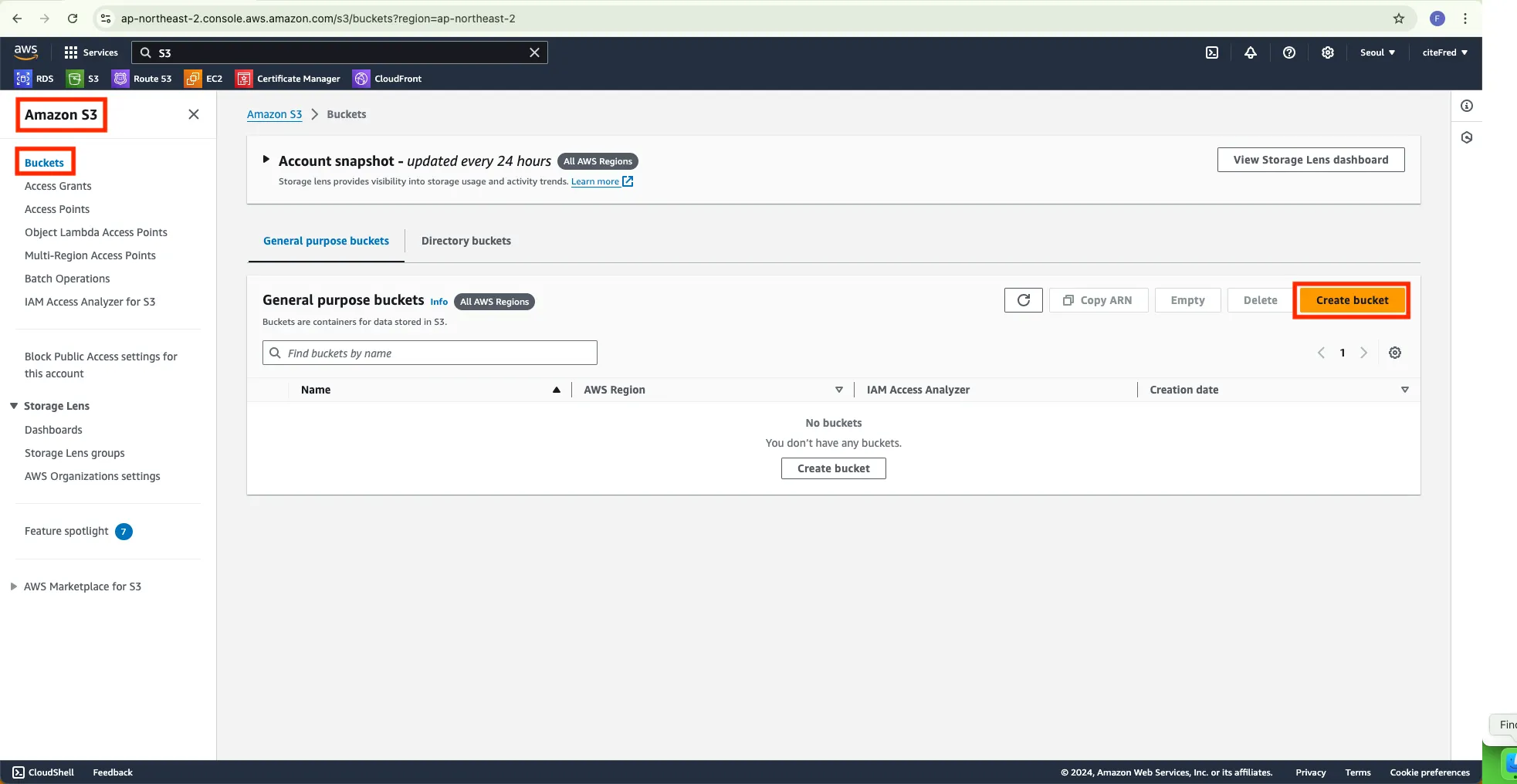Open Block Public Access settings for account
1517x784 pixels.
(100, 365)
